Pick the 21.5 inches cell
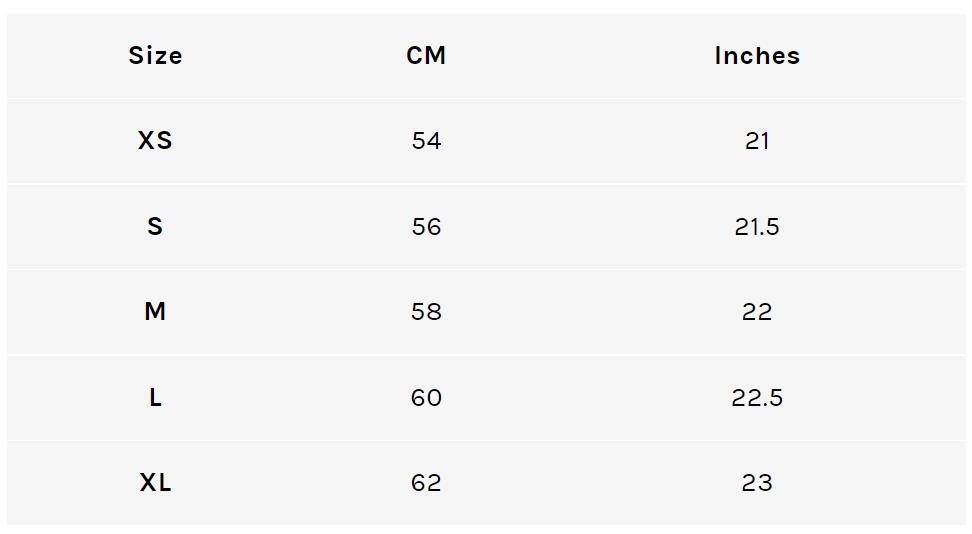The height and width of the screenshot is (534, 972). point(757,227)
